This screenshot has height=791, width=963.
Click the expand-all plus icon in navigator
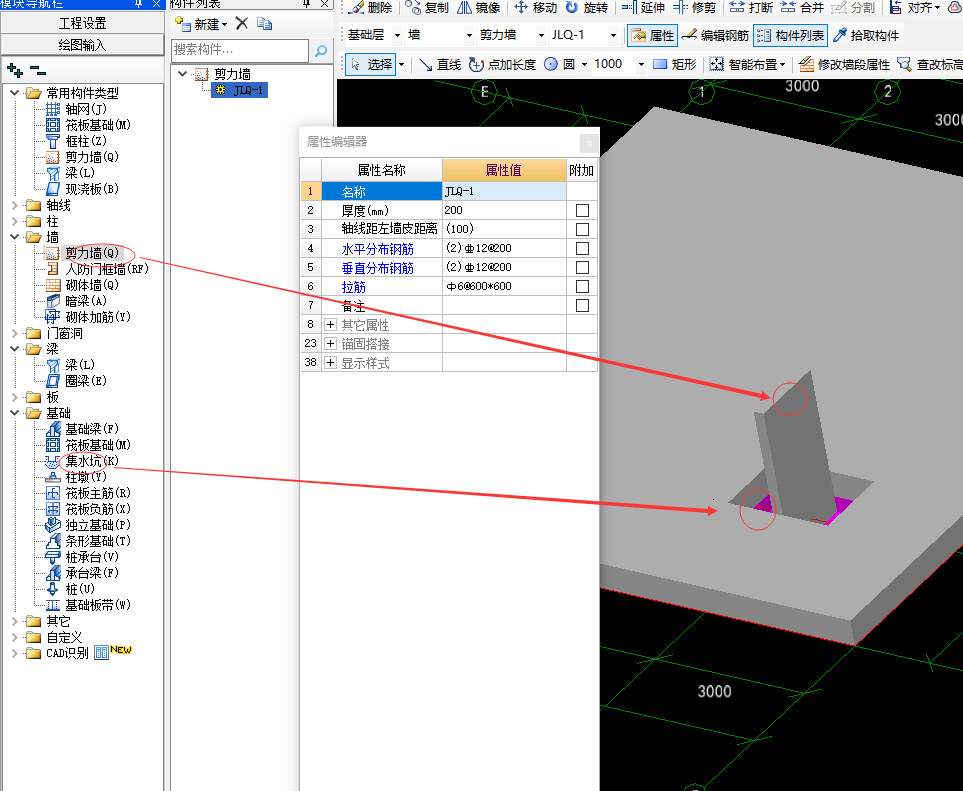tap(15, 70)
